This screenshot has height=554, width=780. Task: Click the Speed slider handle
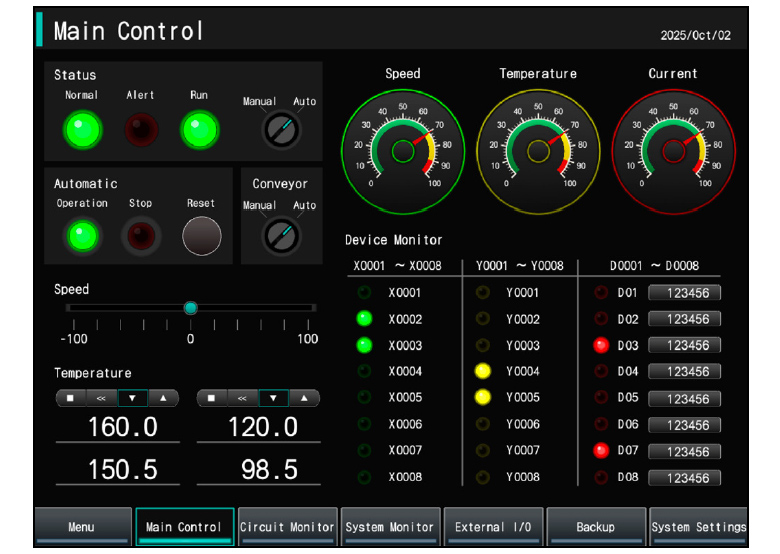point(190,308)
